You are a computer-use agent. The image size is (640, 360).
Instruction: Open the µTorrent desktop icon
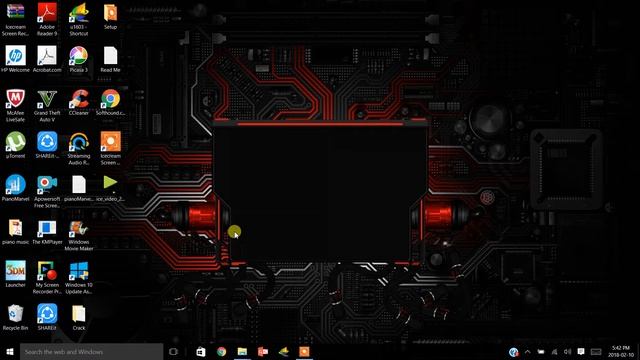coord(15,145)
